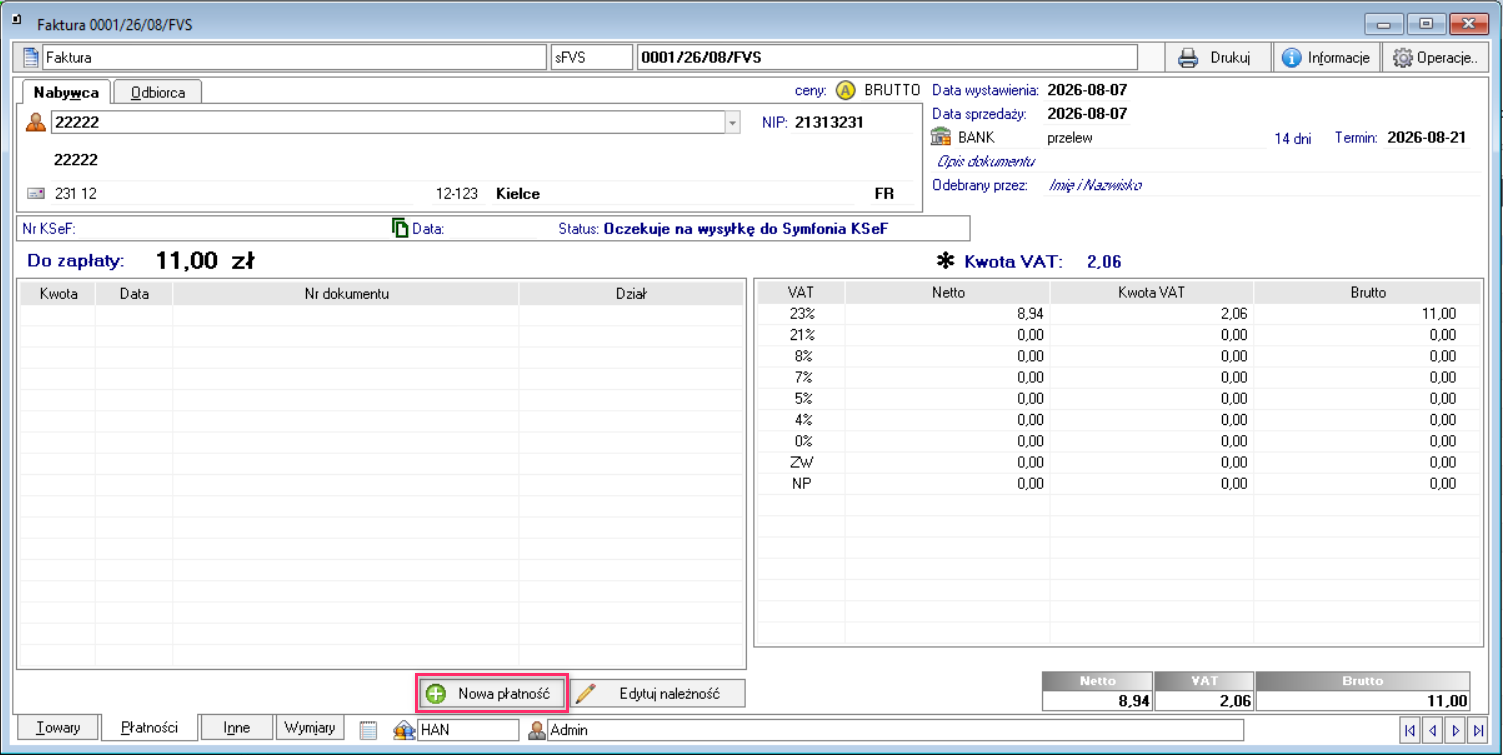The image size is (1503, 755).
Task: Click the Do zapłaty amount 11,00 zł
Action: click(x=205, y=261)
